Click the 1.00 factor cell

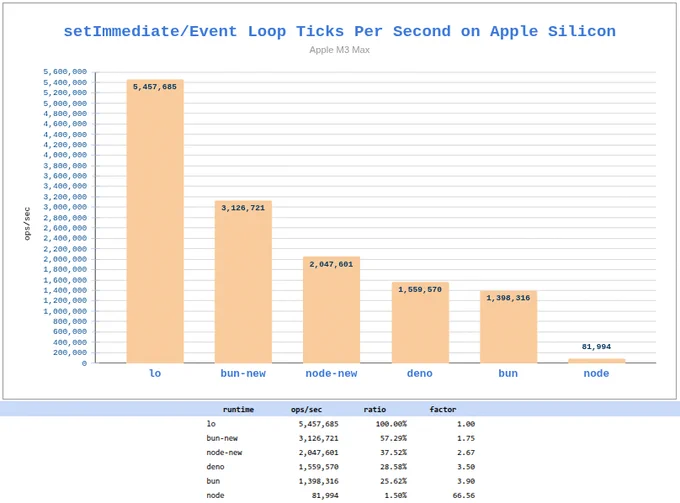[x=466, y=424]
